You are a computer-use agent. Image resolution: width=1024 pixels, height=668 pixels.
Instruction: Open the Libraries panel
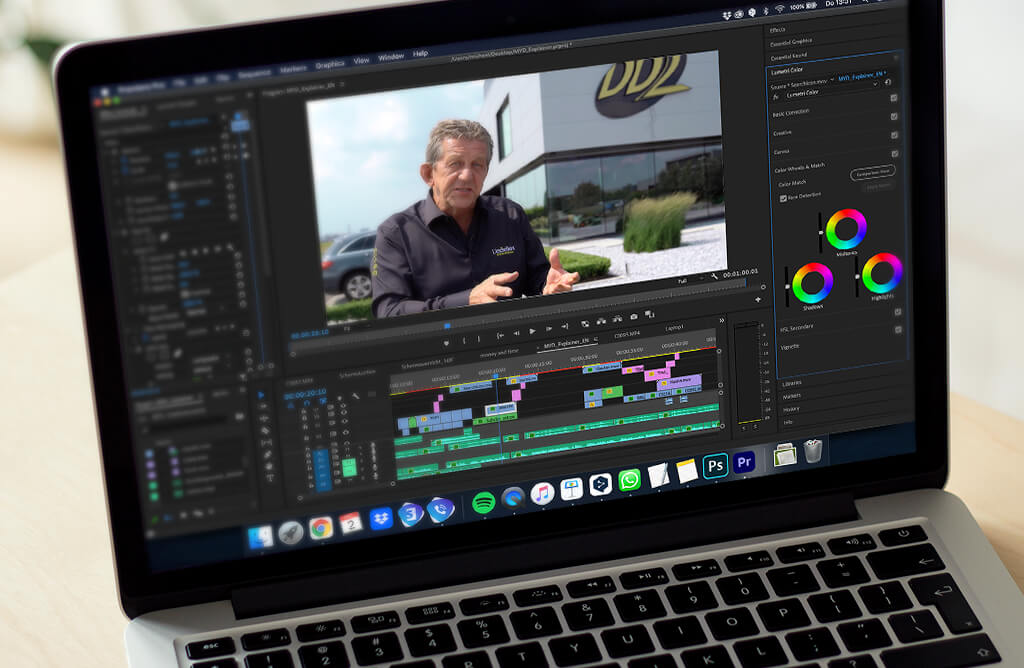[x=792, y=383]
